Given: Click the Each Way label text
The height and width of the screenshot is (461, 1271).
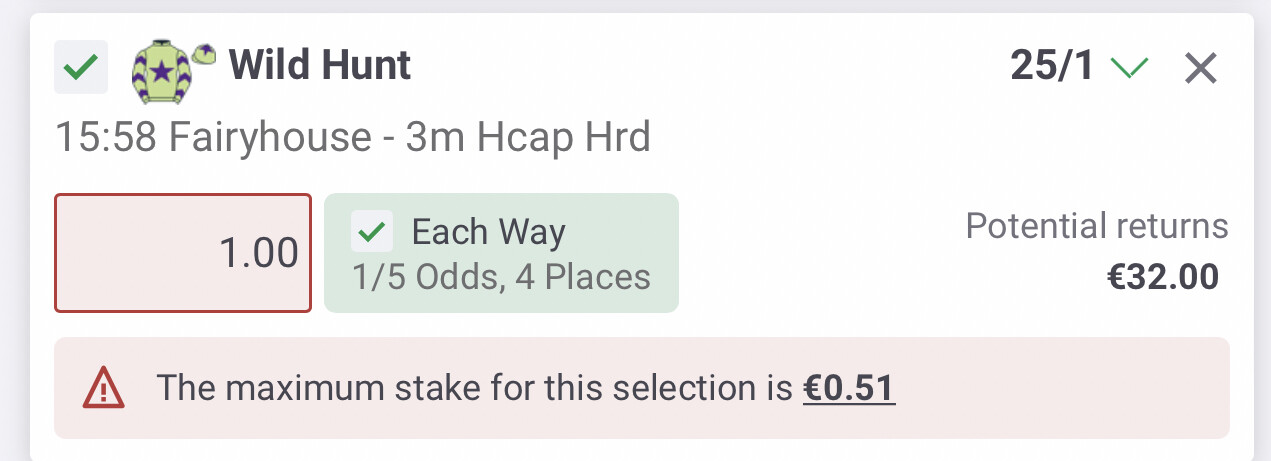Looking at the screenshot, I should (x=489, y=232).
